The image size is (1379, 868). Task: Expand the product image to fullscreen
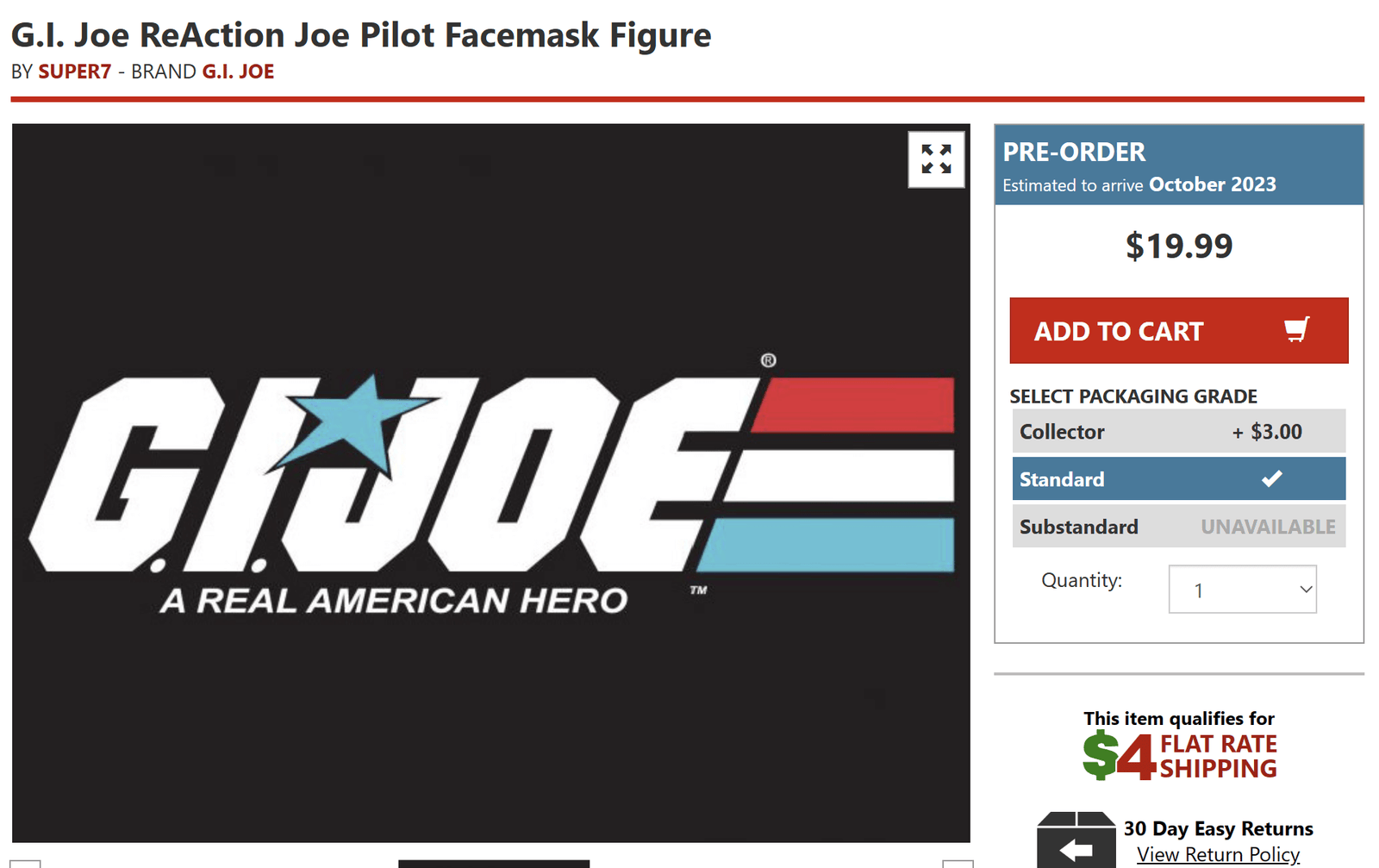click(936, 159)
